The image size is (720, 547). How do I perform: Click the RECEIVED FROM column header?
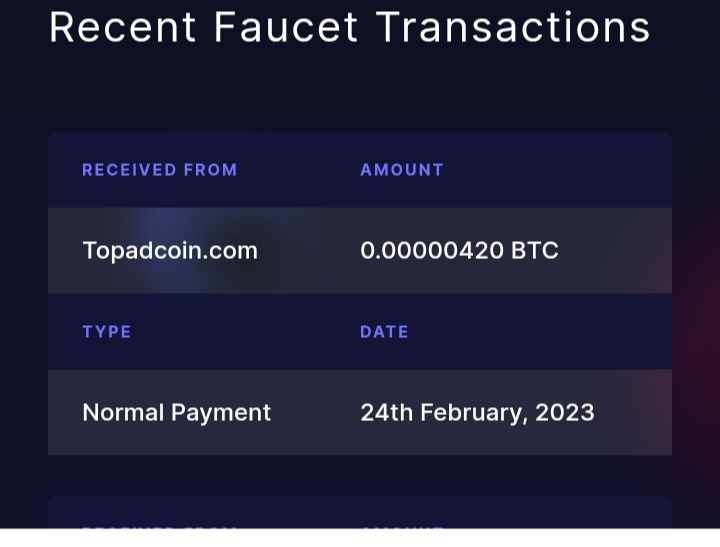point(159,170)
